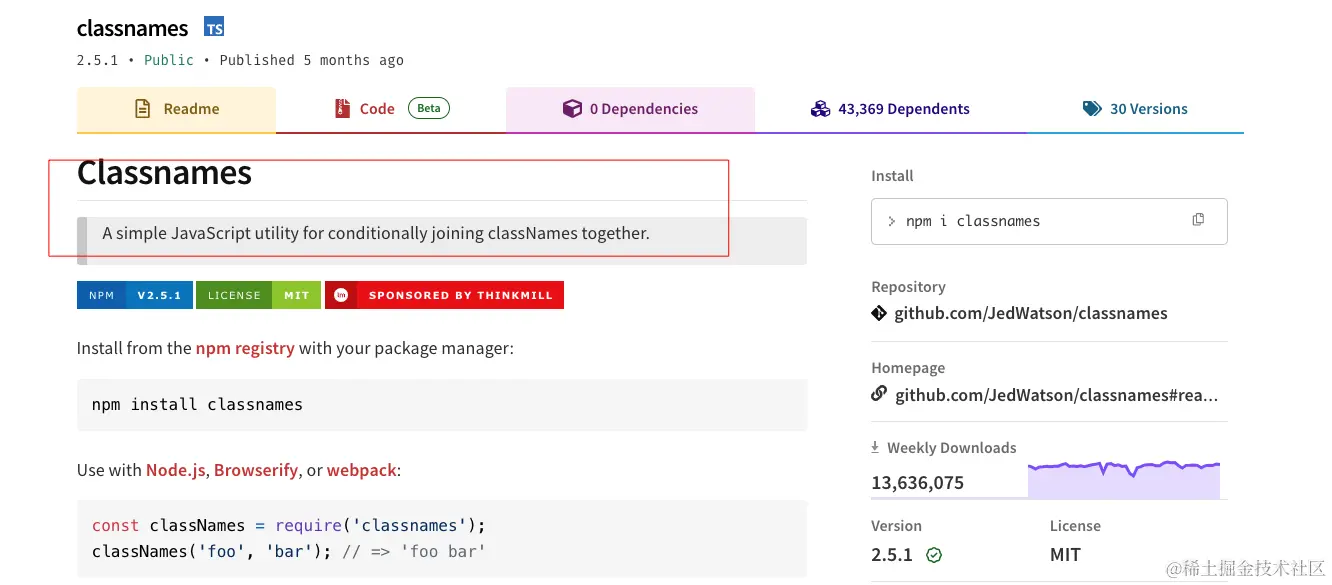Click the Dependents cubes icon
Screen dimensions: 1332x585
(x=820, y=109)
